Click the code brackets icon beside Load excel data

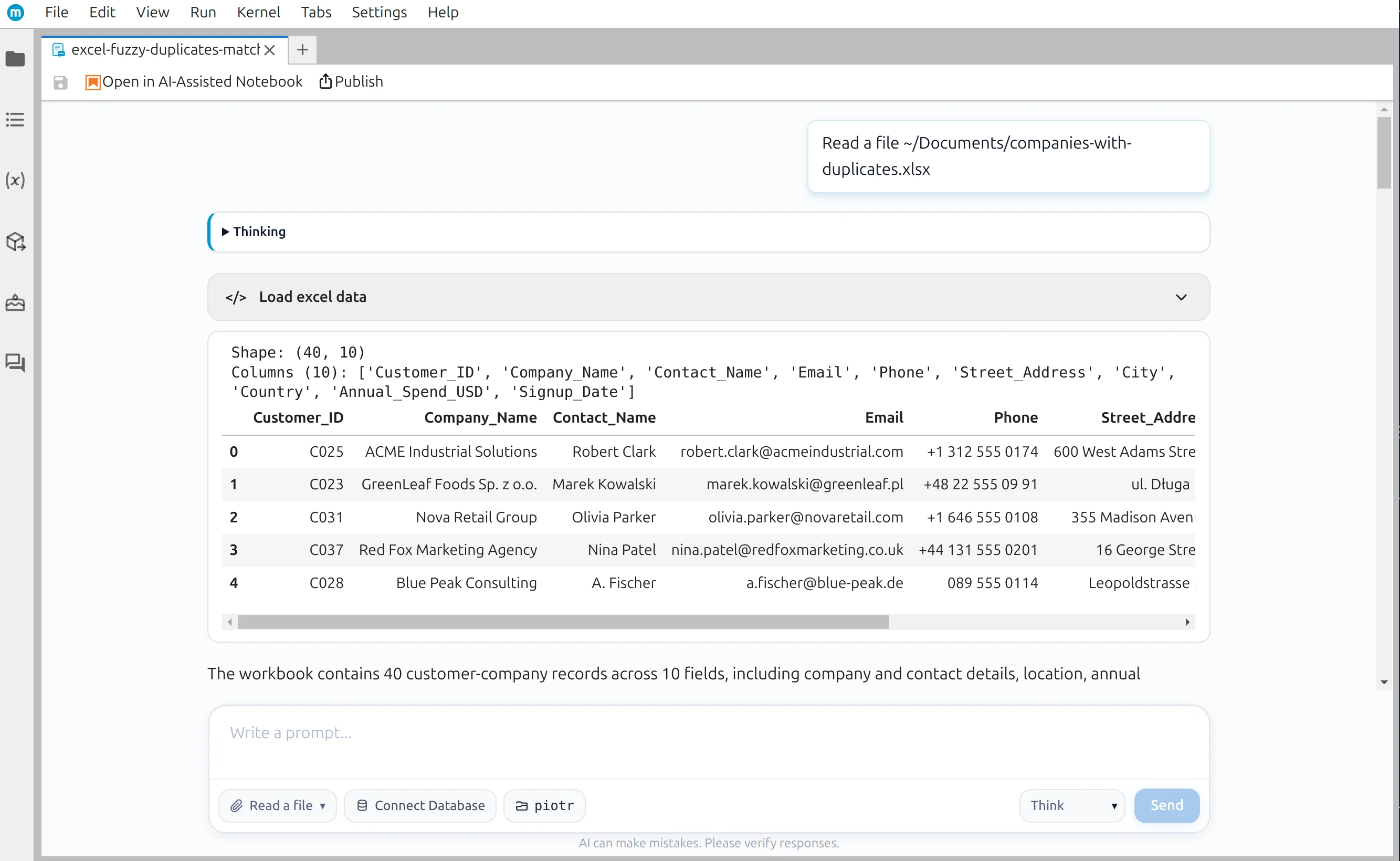(x=236, y=297)
